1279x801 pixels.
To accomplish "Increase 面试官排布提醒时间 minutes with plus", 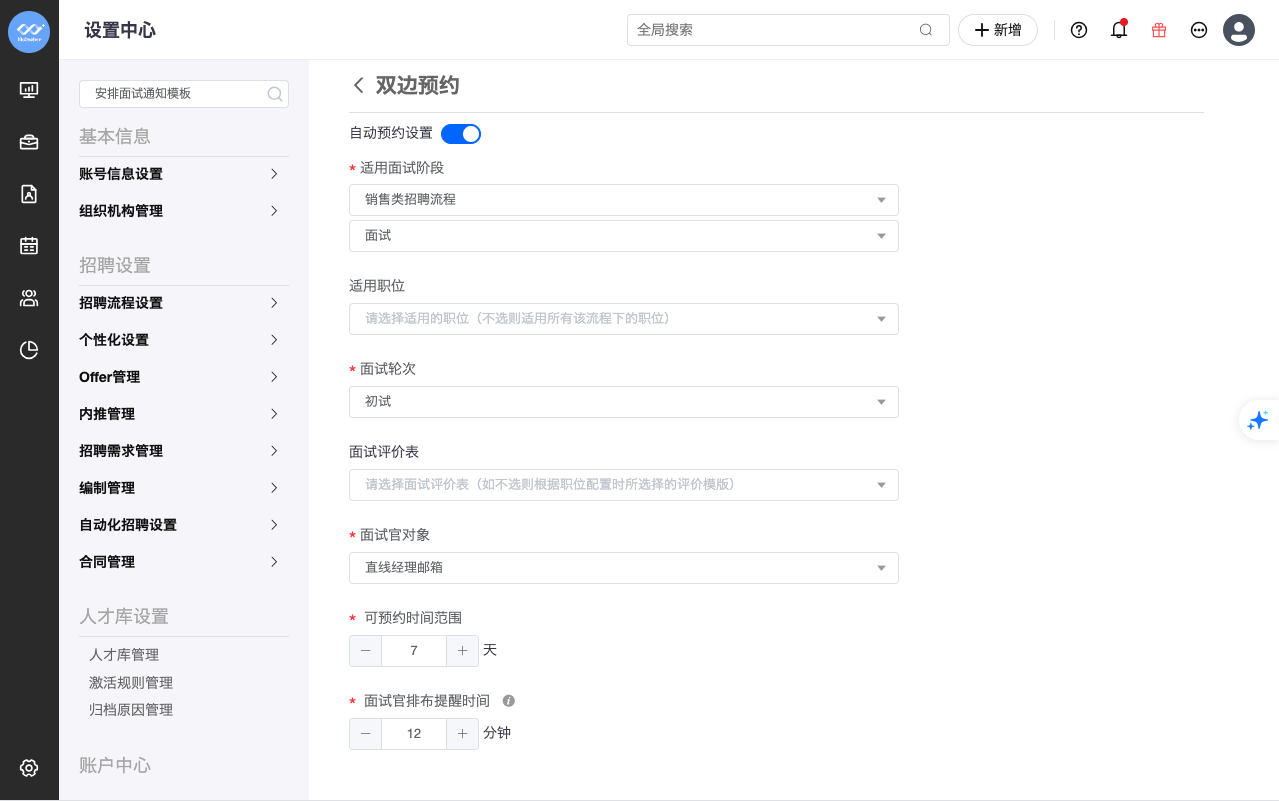I will click(x=462, y=734).
